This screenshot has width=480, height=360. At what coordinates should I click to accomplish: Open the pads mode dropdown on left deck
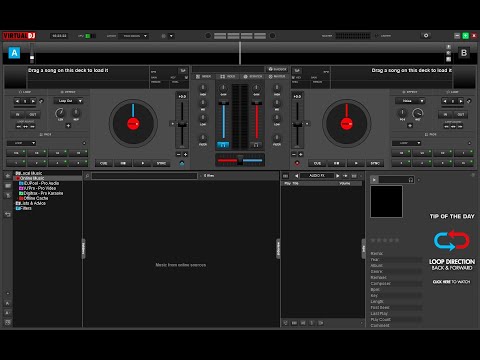click(21, 143)
